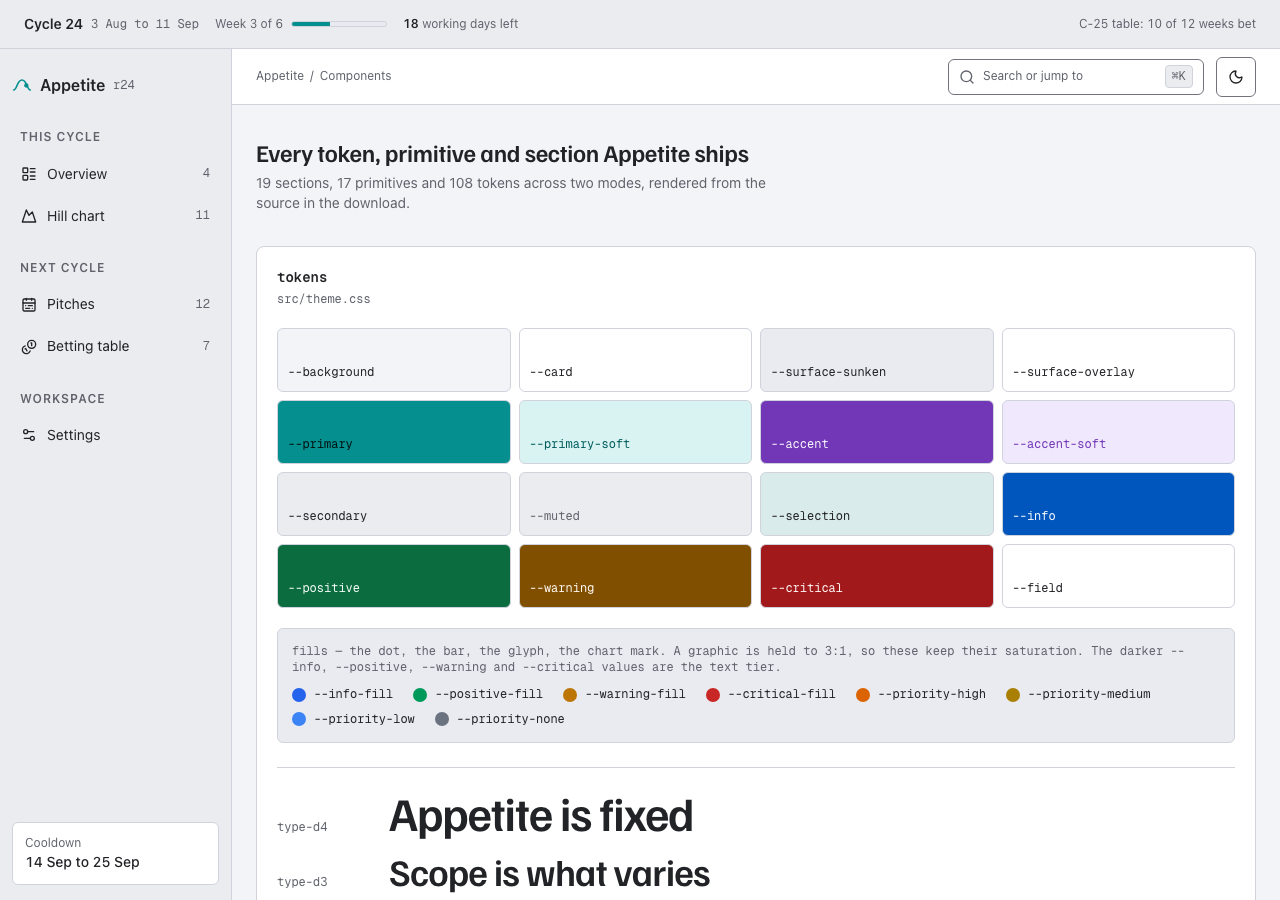Focus the Search or jump to field
The width and height of the screenshot is (1280, 900).
tap(1076, 77)
